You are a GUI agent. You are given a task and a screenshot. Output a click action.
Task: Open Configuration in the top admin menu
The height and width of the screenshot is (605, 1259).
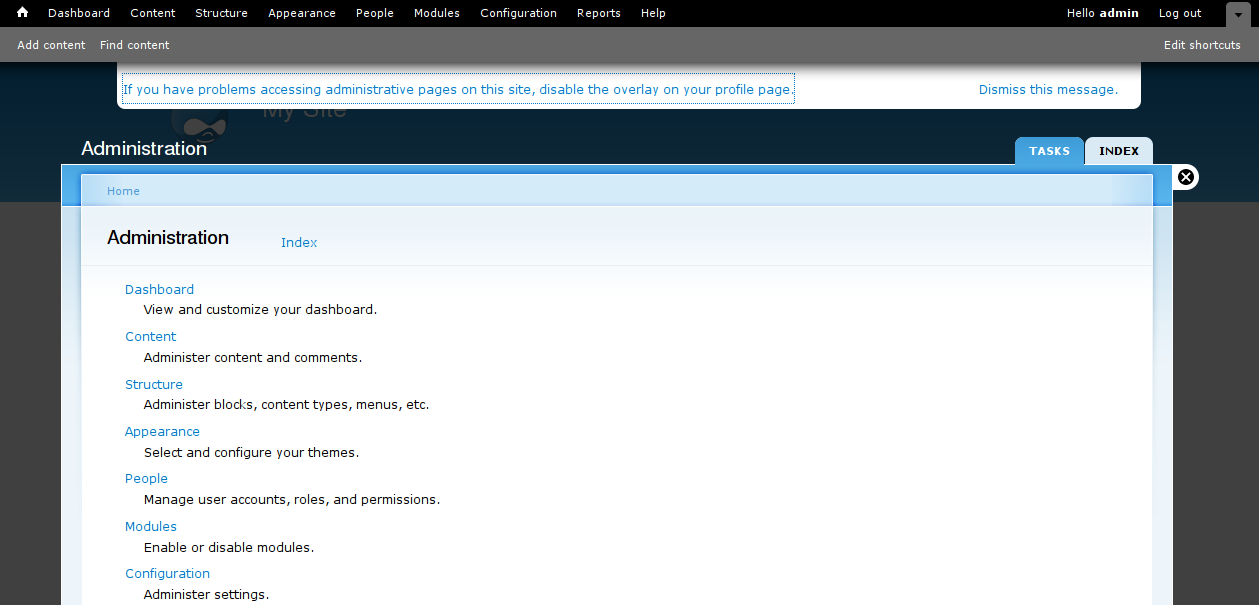pos(518,13)
